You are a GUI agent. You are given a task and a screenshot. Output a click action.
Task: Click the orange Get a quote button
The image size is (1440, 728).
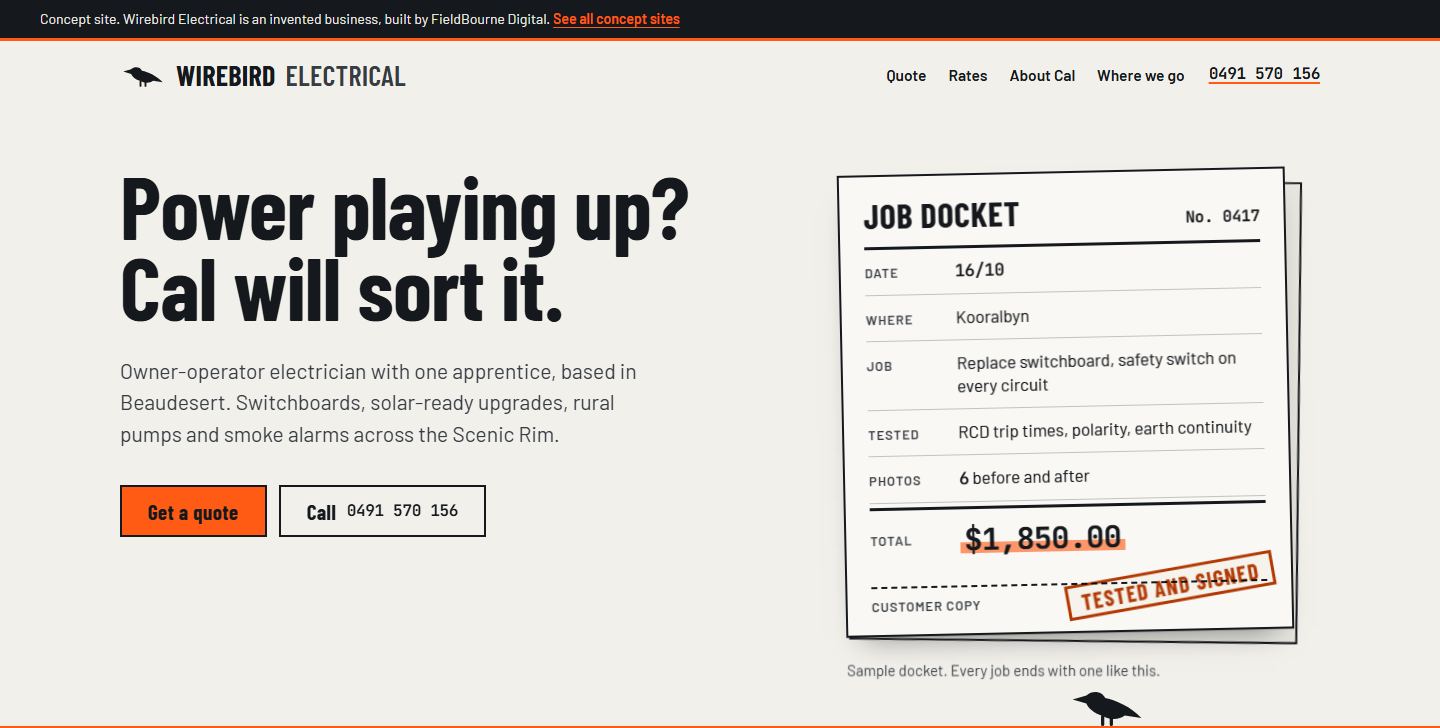(x=193, y=511)
